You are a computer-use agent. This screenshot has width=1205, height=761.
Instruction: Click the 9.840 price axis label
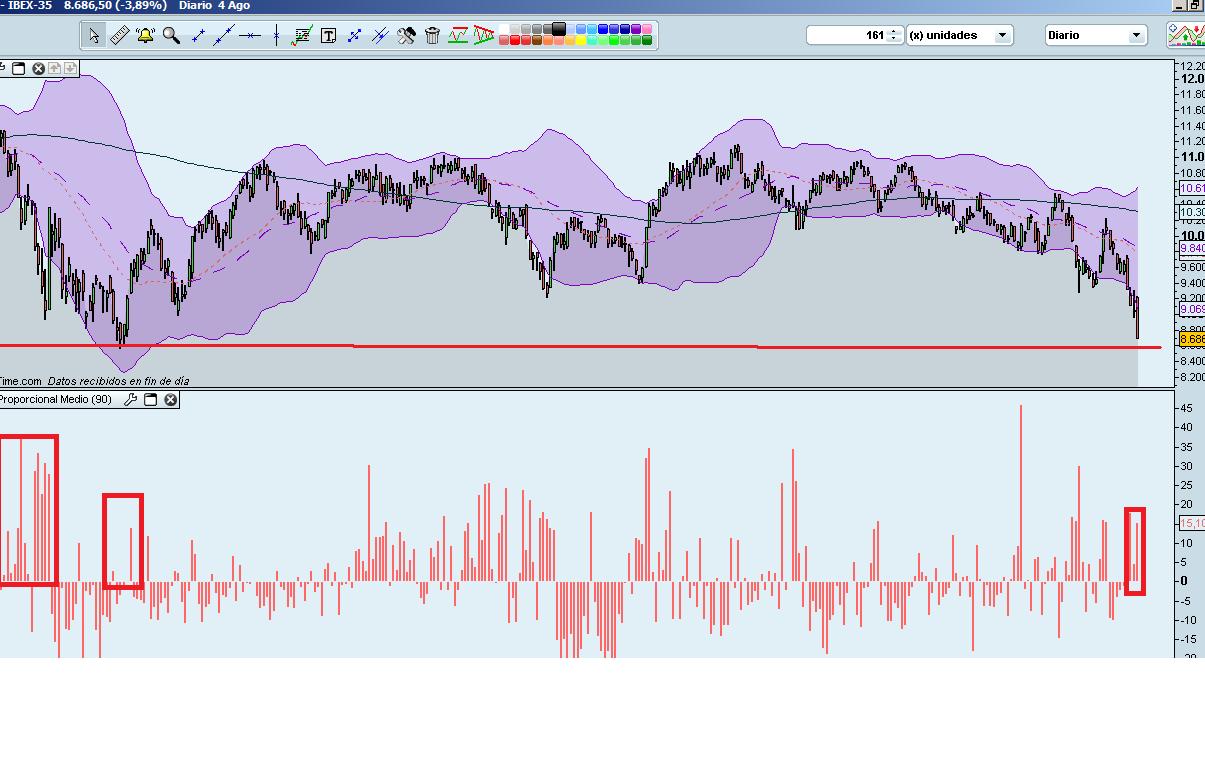click(x=1192, y=248)
